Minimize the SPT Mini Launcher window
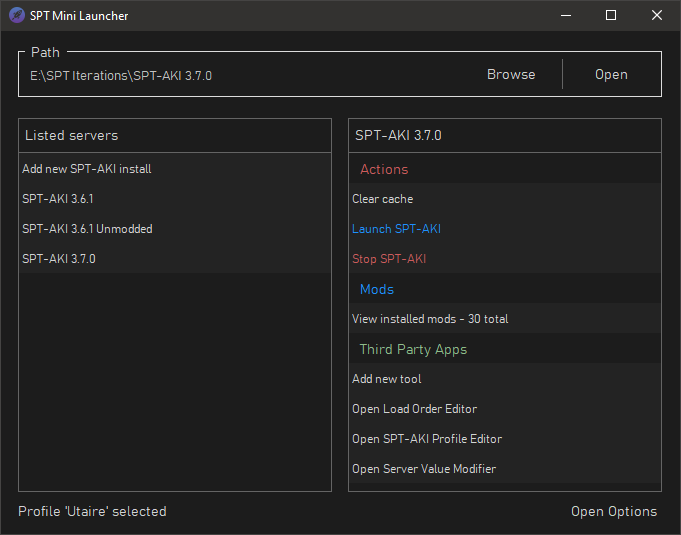This screenshot has width=681, height=535. pyautogui.click(x=565, y=16)
